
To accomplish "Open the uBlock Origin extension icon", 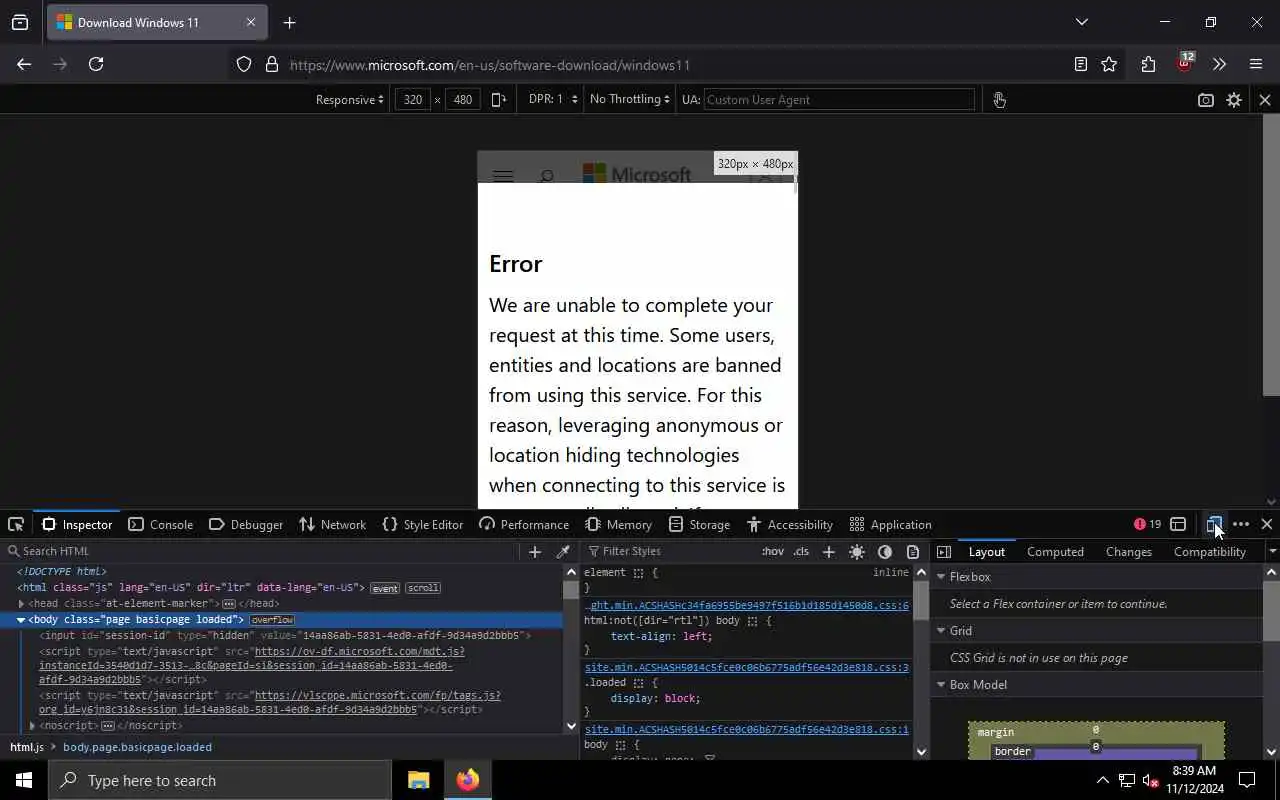I will point(1185,63).
